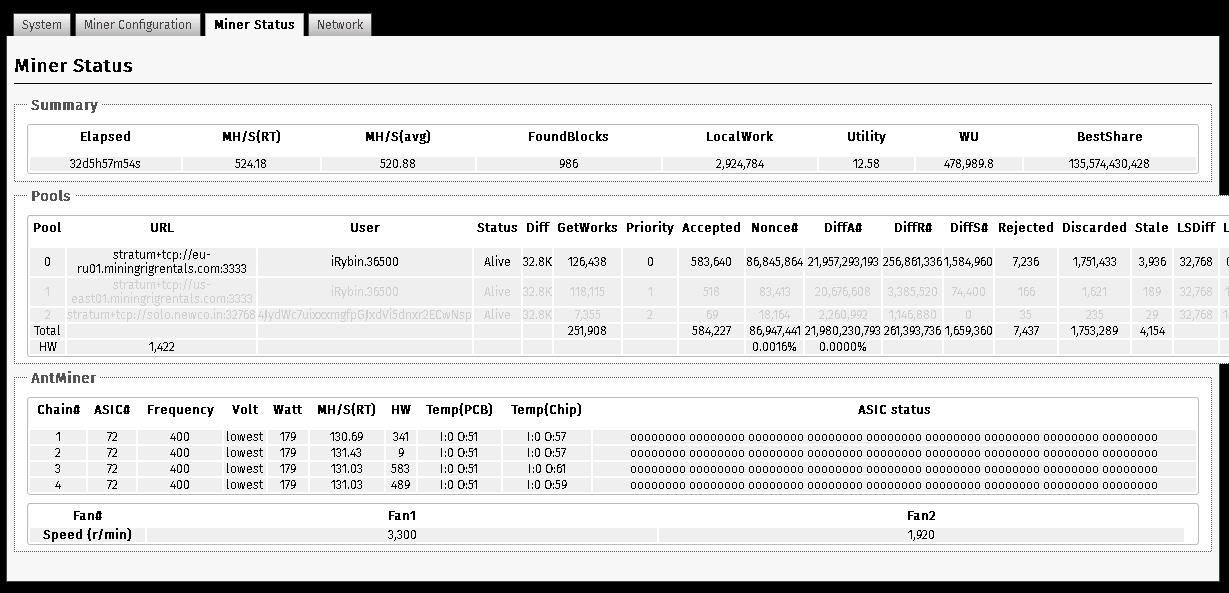Click chain 4 chip temp I:0 O:59
The image size is (1229, 593).
[x=546, y=485]
